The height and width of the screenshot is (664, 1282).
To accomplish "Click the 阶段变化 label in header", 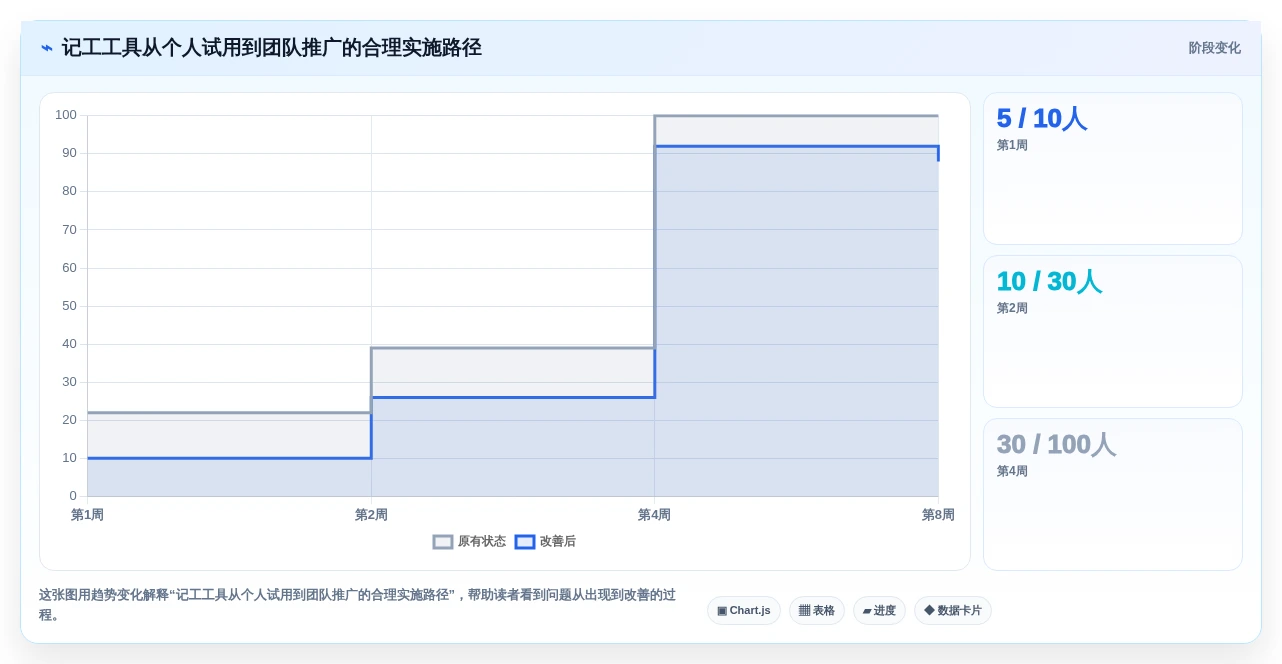I will (1214, 48).
